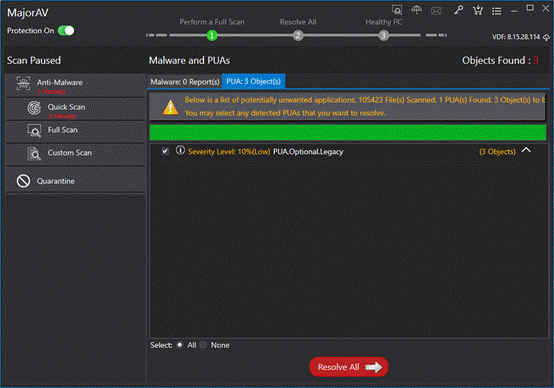This screenshot has width=554, height=388.
Task: Open the scan monitor icon in title bar
Action: (397, 10)
